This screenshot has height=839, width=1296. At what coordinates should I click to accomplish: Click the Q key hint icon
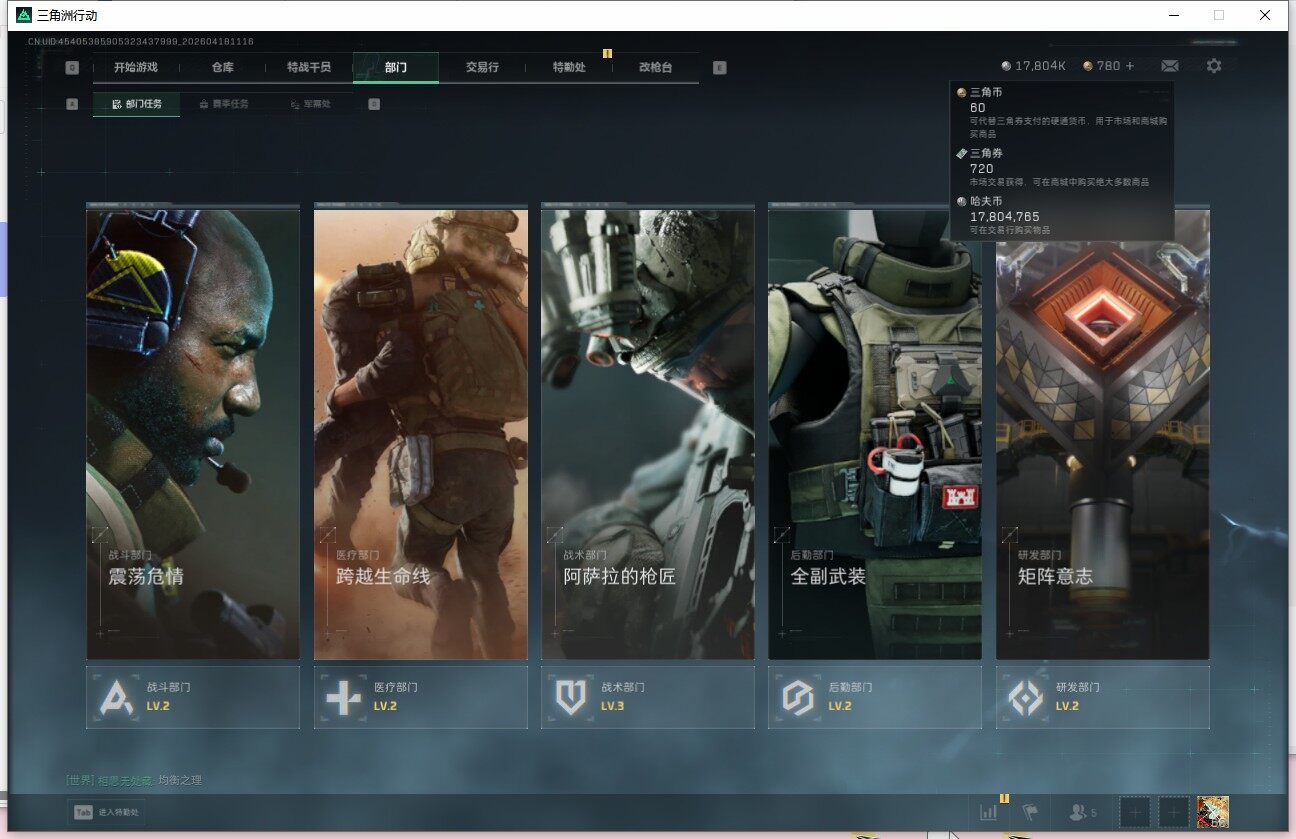click(x=72, y=68)
